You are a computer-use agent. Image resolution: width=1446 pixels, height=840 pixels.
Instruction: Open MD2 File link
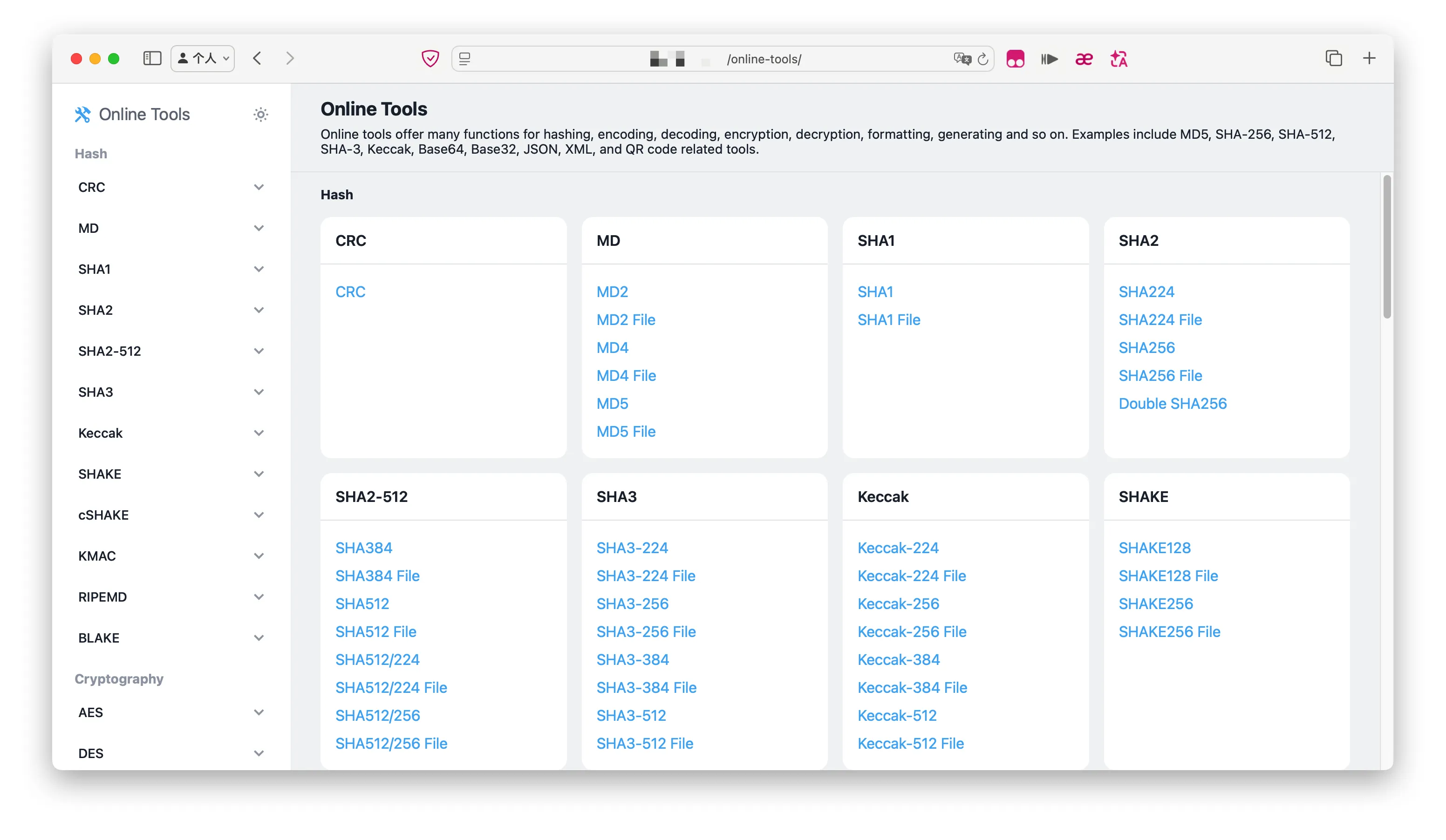(x=626, y=320)
